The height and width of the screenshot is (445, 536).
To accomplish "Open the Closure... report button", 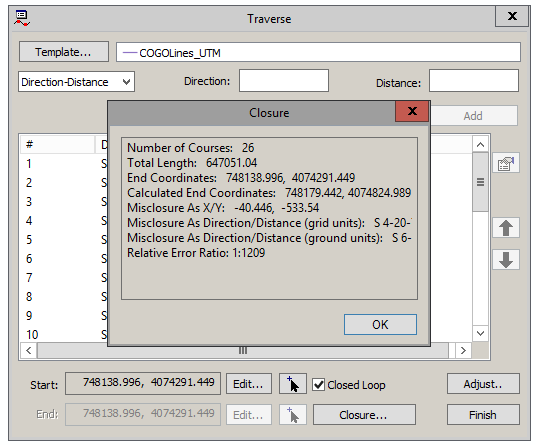I will [x=364, y=415].
